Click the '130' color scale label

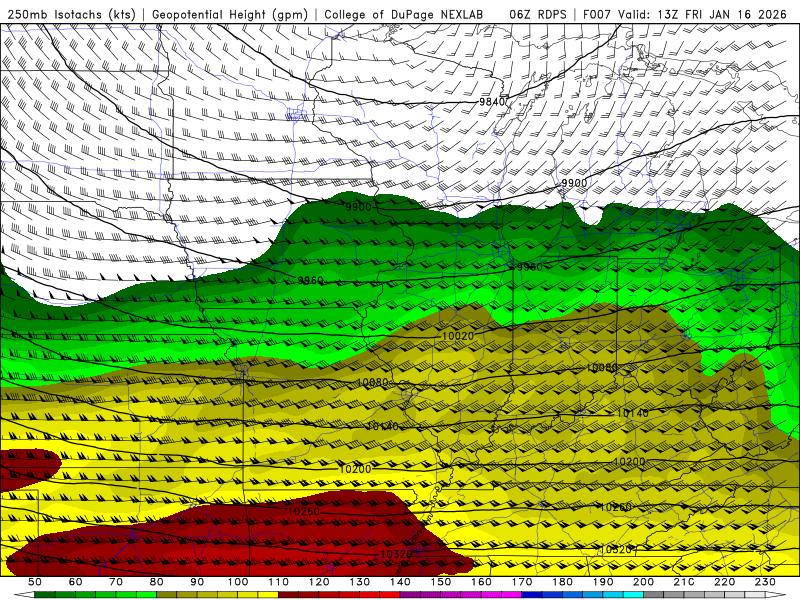(x=360, y=582)
